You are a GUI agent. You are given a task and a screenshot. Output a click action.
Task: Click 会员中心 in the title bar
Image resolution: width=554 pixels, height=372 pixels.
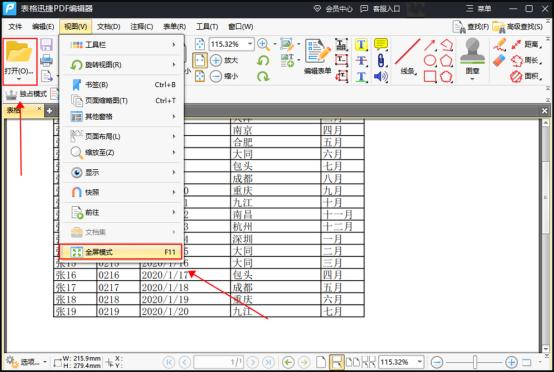coord(333,8)
